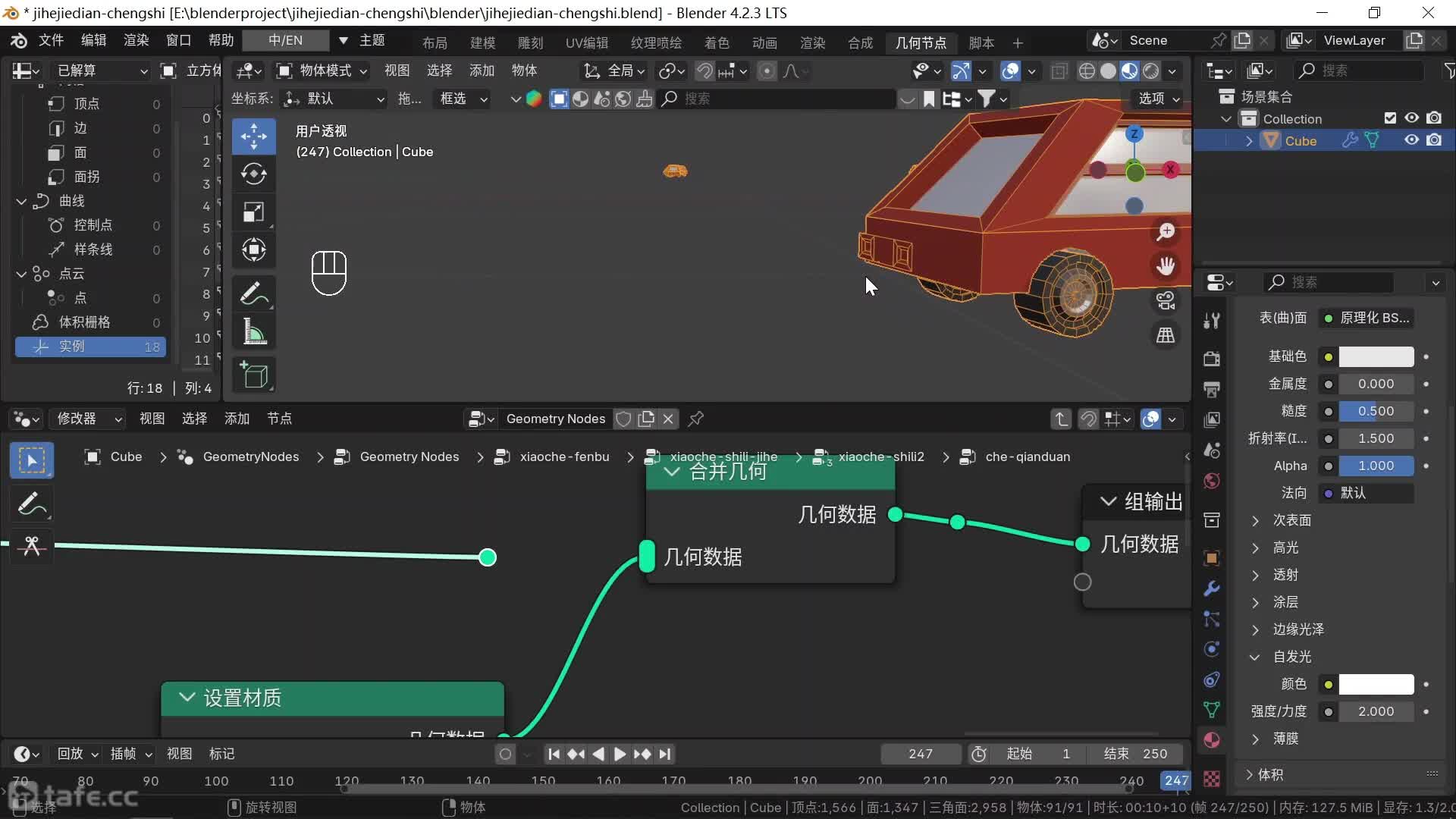Uncheck the Collection exclude checkbox
The height and width of the screenshot is (819, 1456).
coord(1390,118)
